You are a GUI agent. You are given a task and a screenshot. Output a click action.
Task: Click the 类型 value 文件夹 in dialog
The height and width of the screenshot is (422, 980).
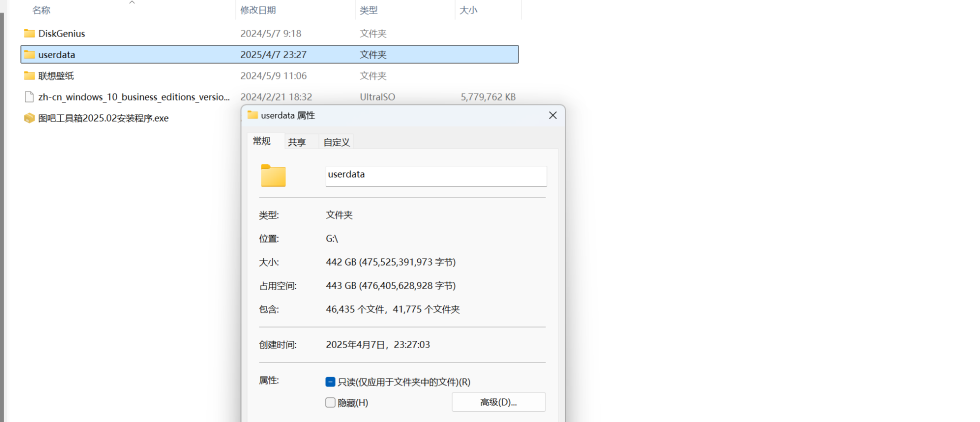coord(339,214)
